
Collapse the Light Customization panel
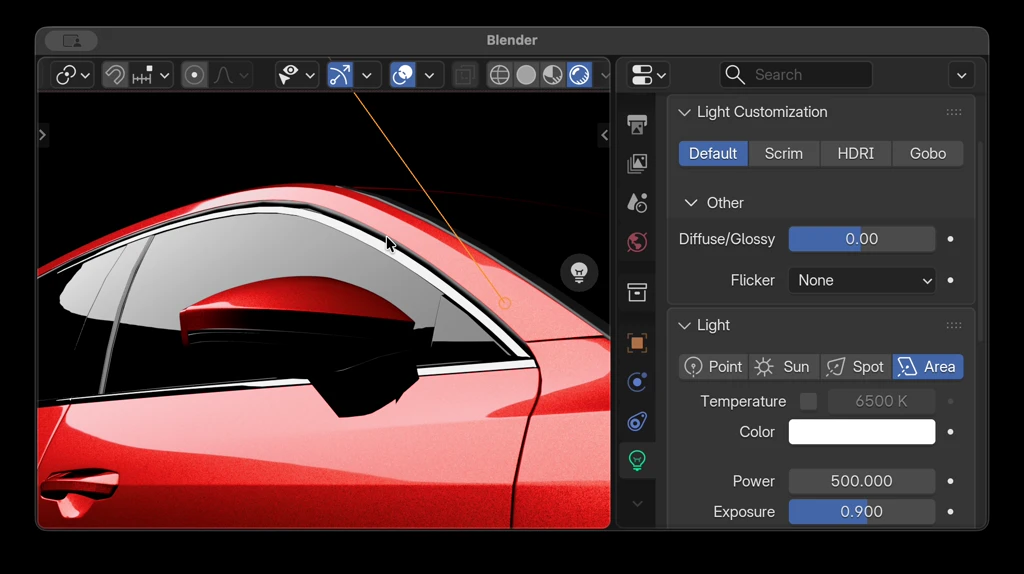pos(684,112)
